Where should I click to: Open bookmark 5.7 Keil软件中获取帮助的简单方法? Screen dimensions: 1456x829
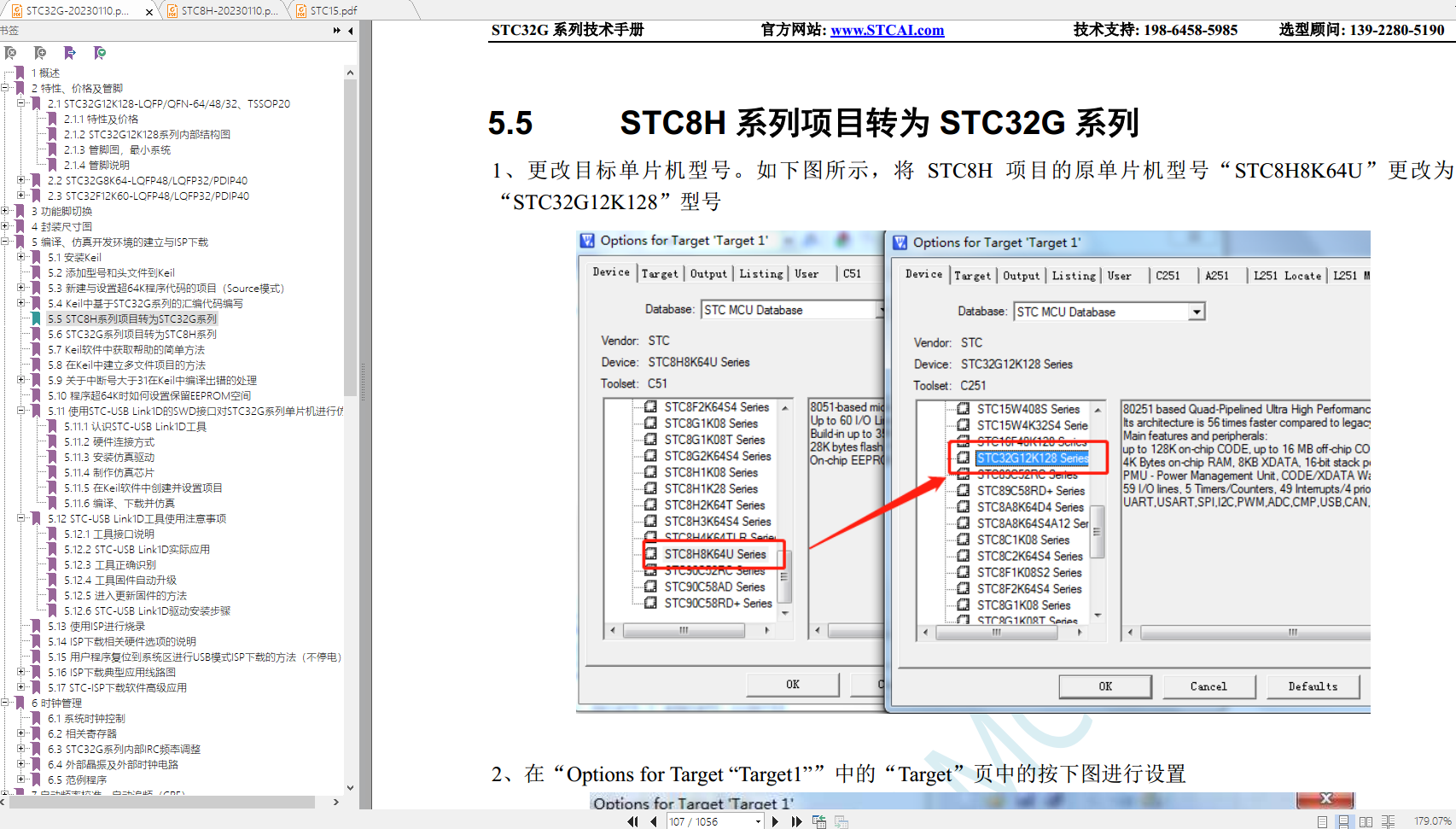tap(126, 350)
